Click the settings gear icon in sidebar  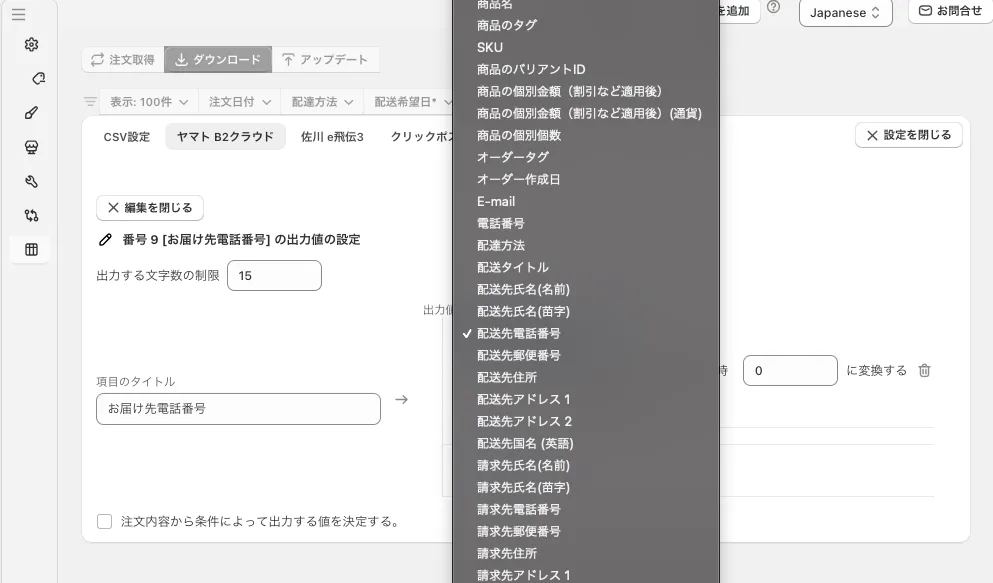[31, 45]
